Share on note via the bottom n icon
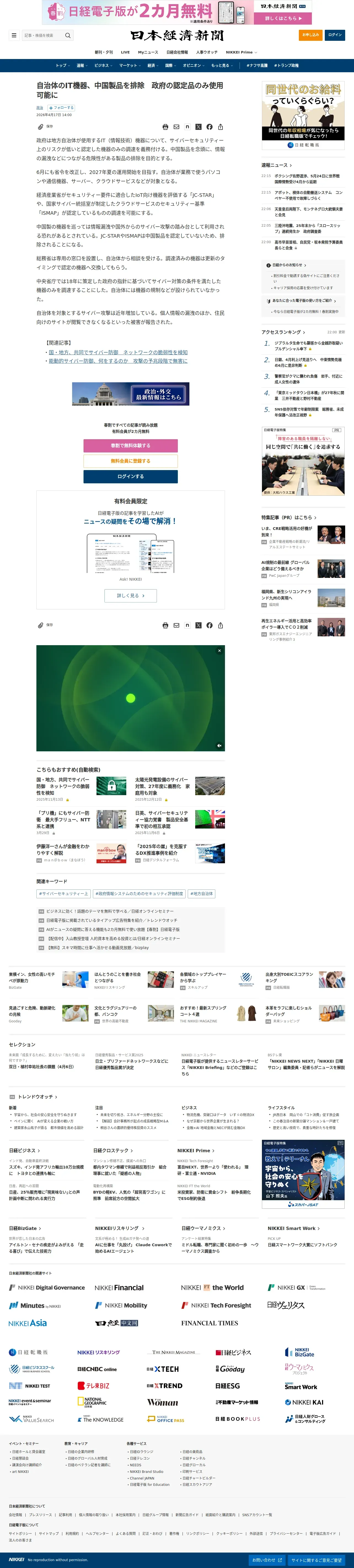 (x=187, y=625)
